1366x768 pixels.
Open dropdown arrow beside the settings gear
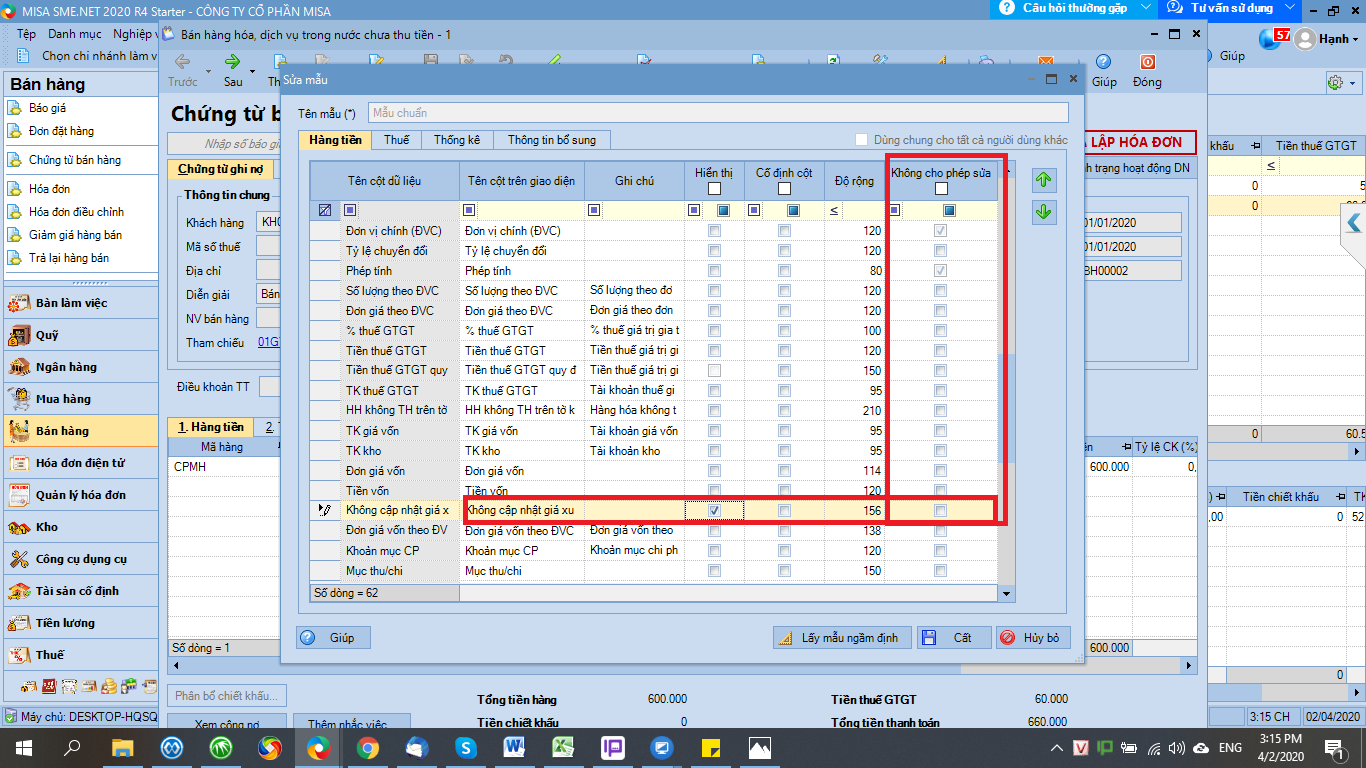click(1351, 82)
